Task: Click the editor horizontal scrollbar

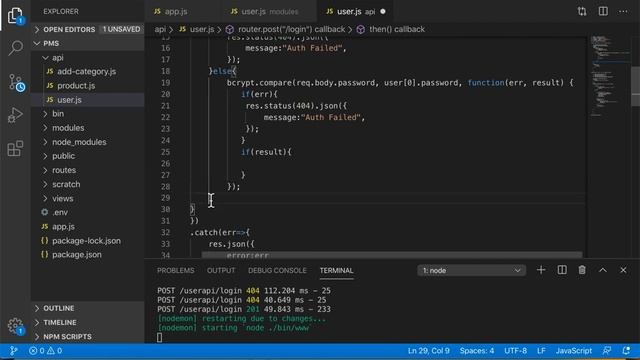Action: coord(392,255)
